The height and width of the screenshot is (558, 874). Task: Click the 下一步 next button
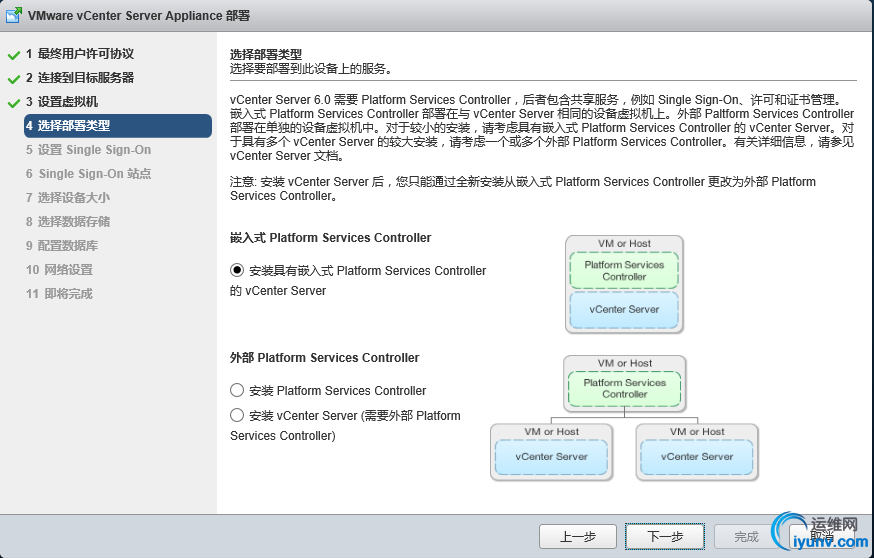(665, 537)
